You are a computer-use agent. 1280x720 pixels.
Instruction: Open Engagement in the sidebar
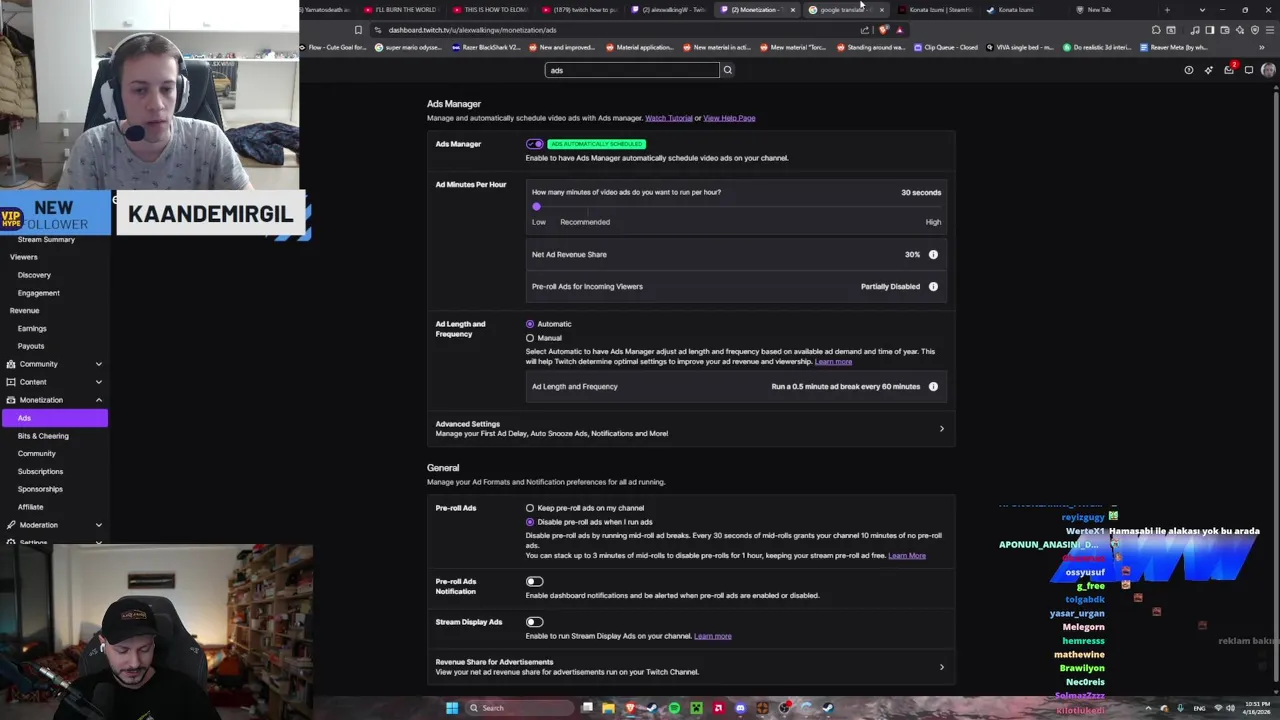(38, 293)
